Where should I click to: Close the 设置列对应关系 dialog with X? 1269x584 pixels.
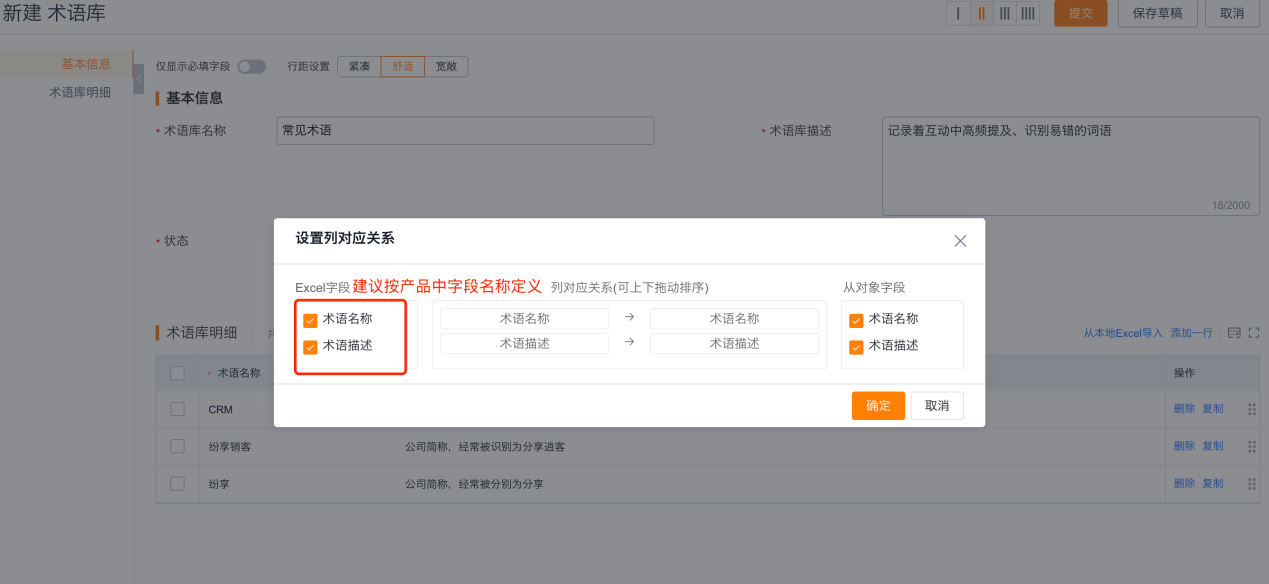tap(960, 241)
